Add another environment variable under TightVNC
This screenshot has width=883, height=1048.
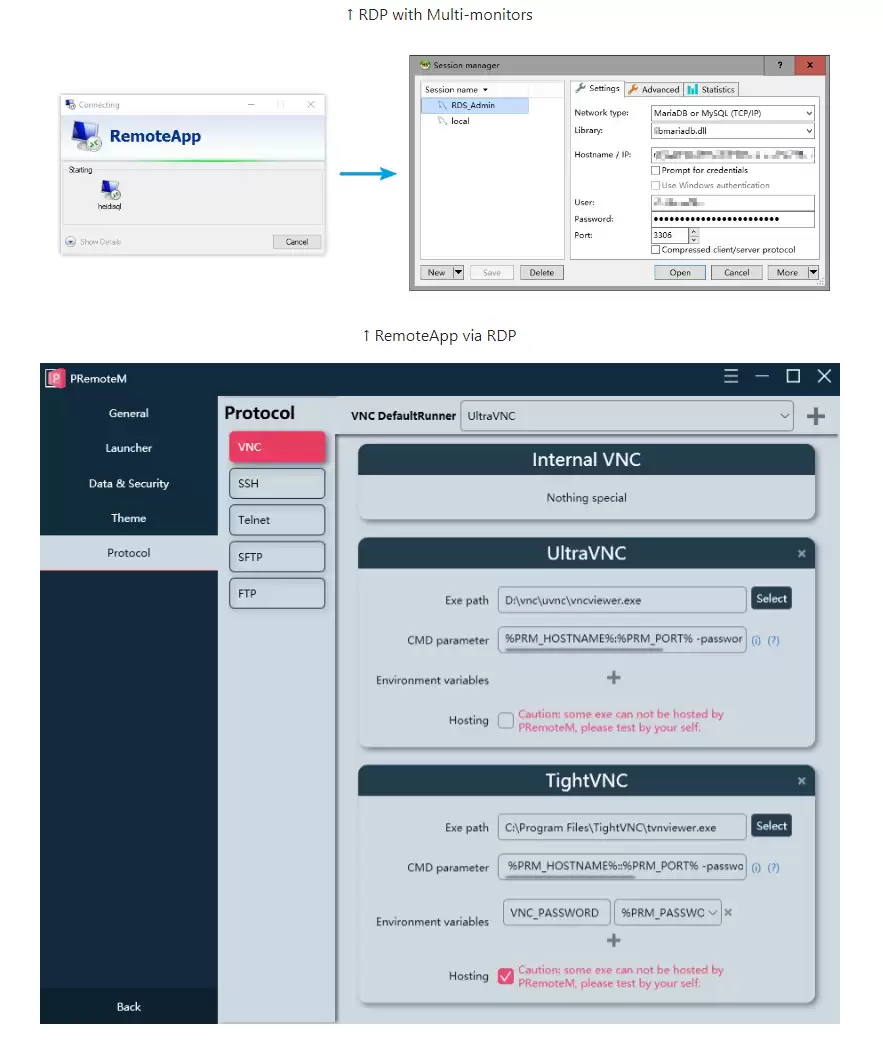point(613,940)
